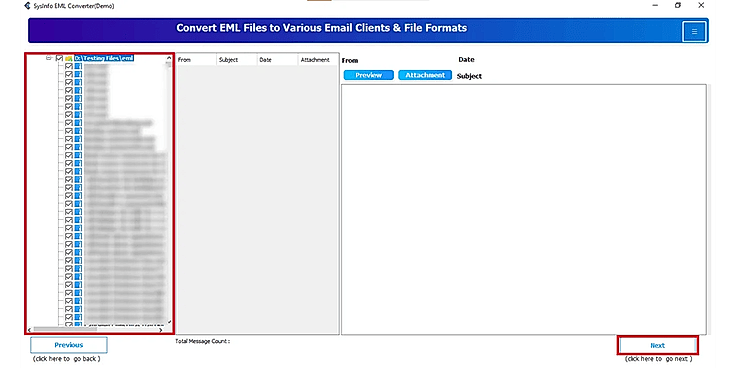This screenshot has height=368, width=736.
Task: Click the tree's horizontal scroll left arrow
Action: pos(30,330)
